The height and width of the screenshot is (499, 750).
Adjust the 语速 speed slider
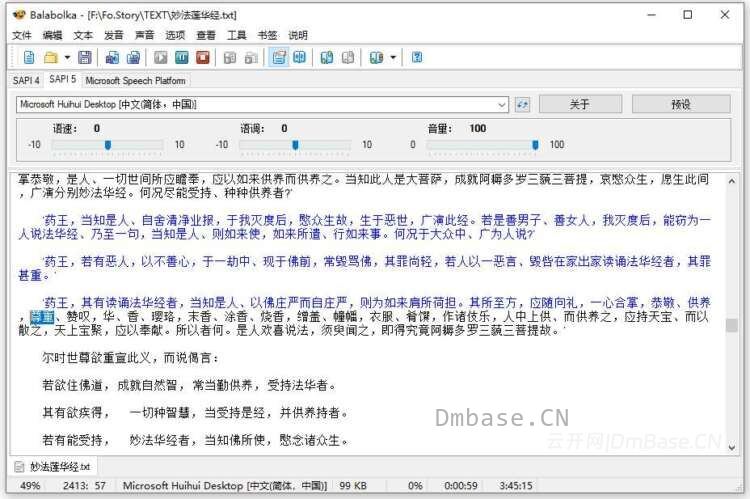pyautogui.click(x=108, y=144)
